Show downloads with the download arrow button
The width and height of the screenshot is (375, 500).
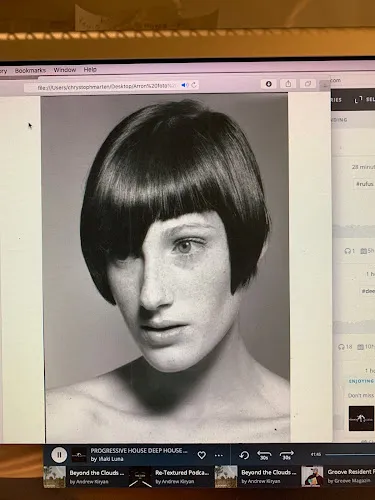tap(268, 84)
